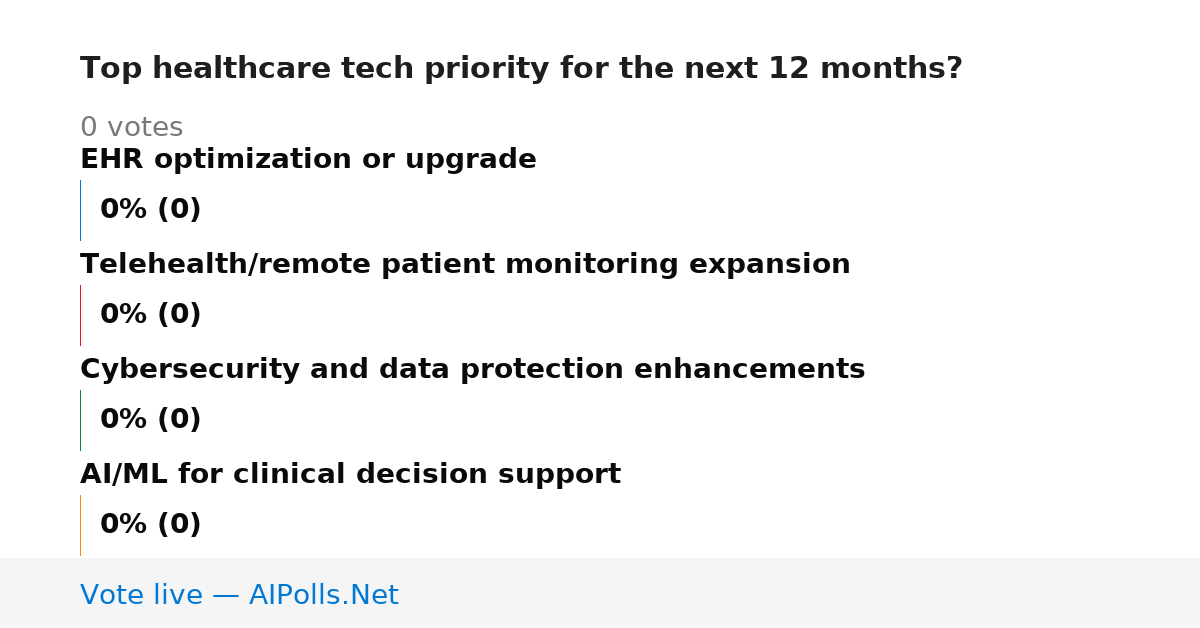Click 0% (0) result under Telehealth expansion
Image resolution: width=1200 pixels, height=628 pixels.
(x=150, y=315)
